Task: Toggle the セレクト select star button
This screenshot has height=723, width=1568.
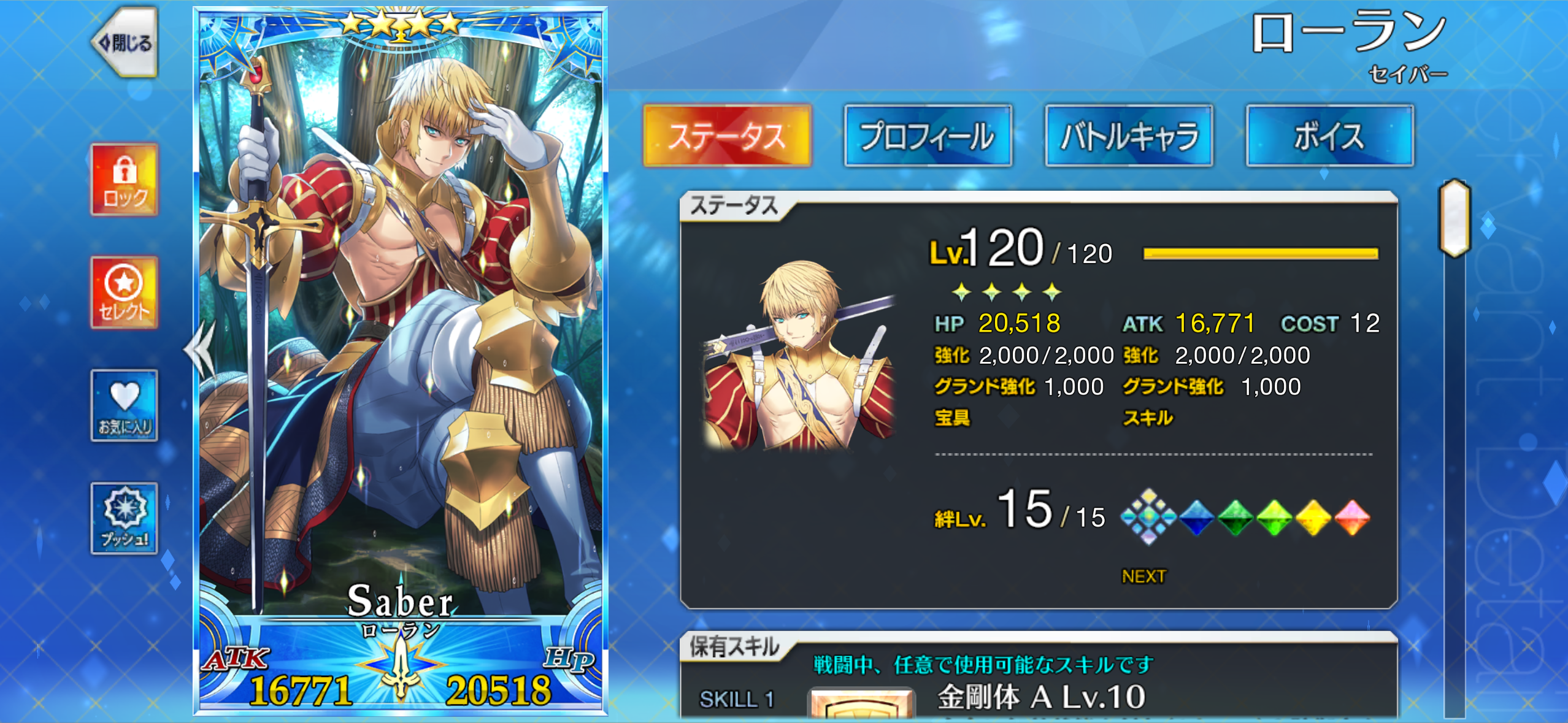Action: tap(125, 293)
